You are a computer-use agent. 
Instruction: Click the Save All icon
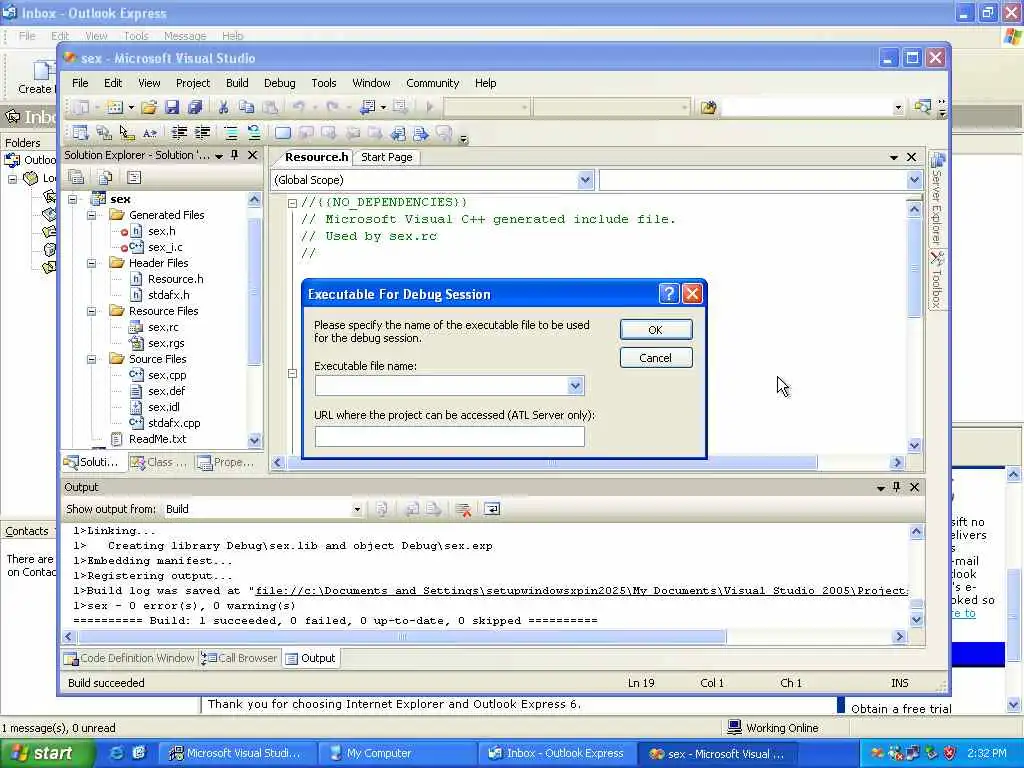(x=195, y=107)
